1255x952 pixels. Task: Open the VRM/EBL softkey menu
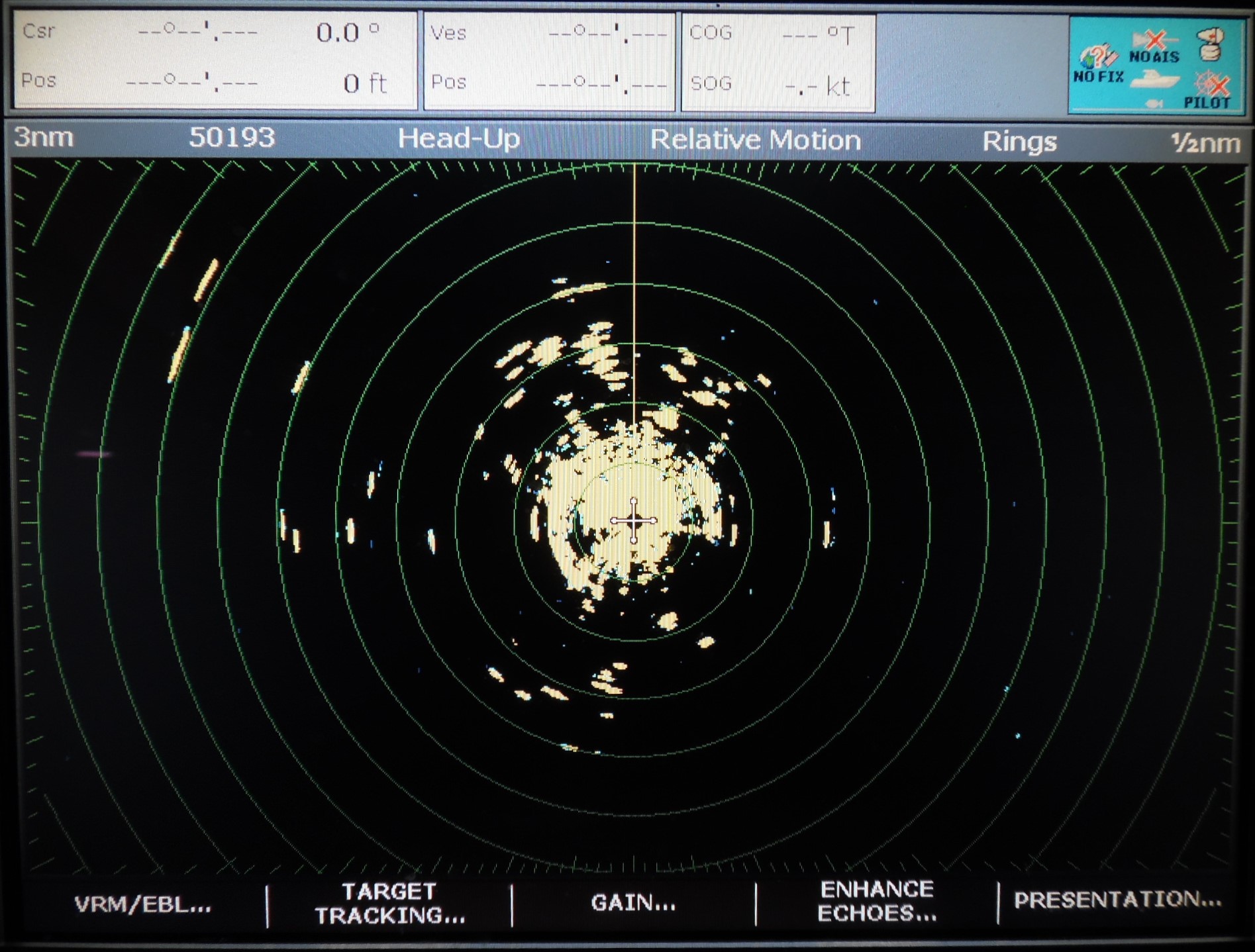pyautogui.click(x=142, y=904)
